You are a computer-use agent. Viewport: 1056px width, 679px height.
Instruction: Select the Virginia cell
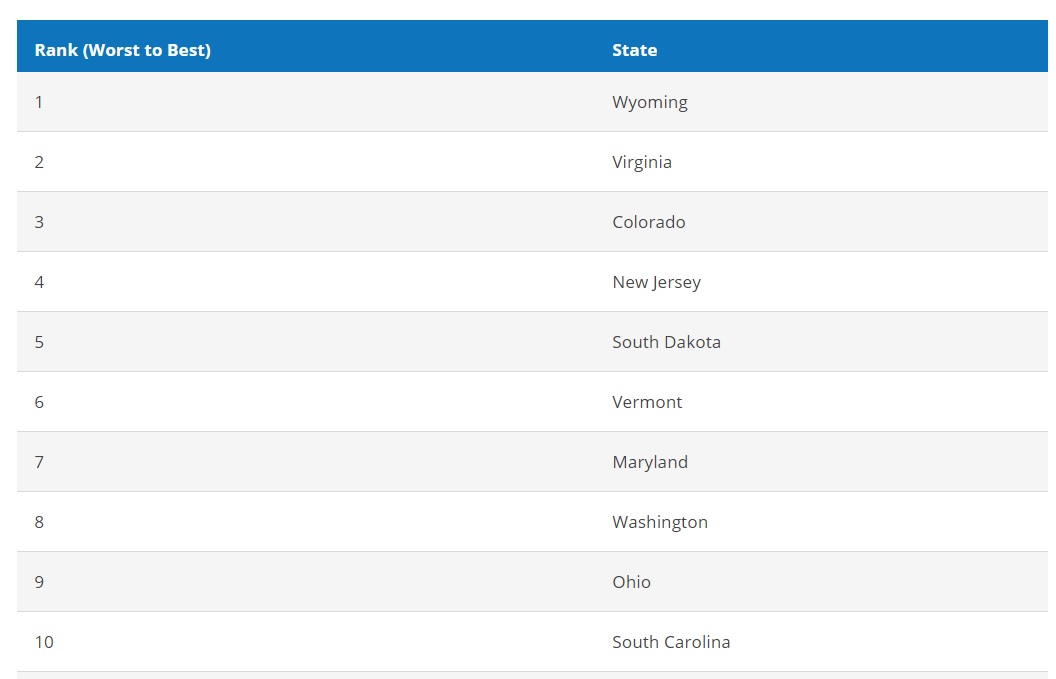click(x=642, y=162)
